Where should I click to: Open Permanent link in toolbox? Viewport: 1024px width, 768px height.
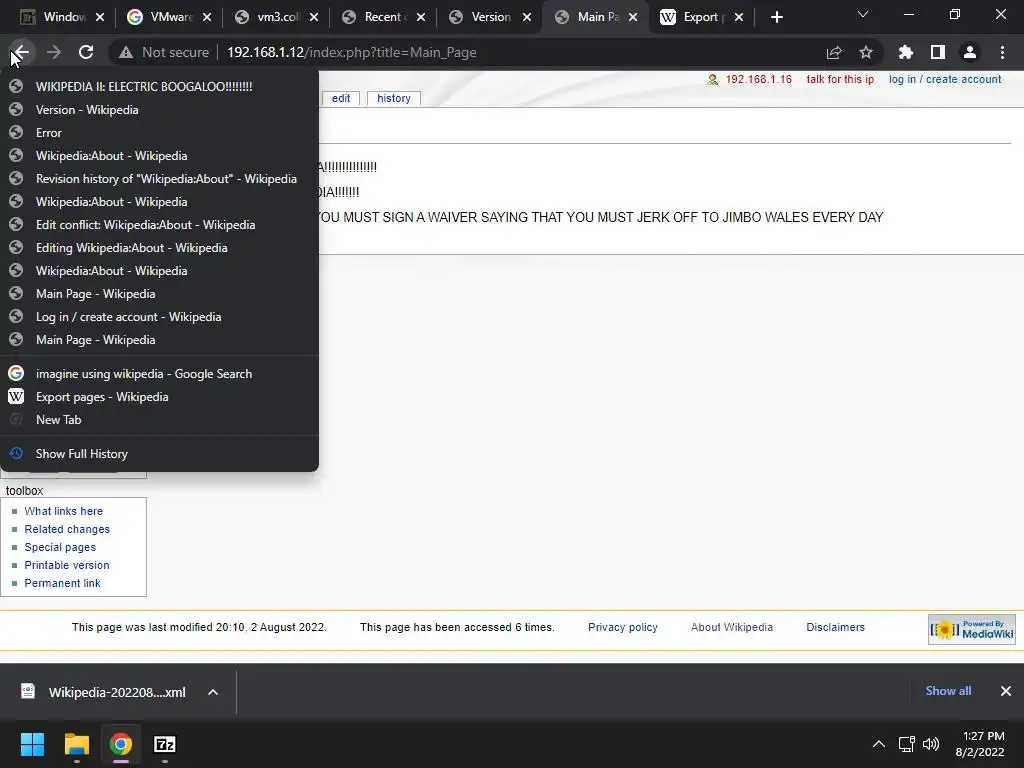click(62, 583)
